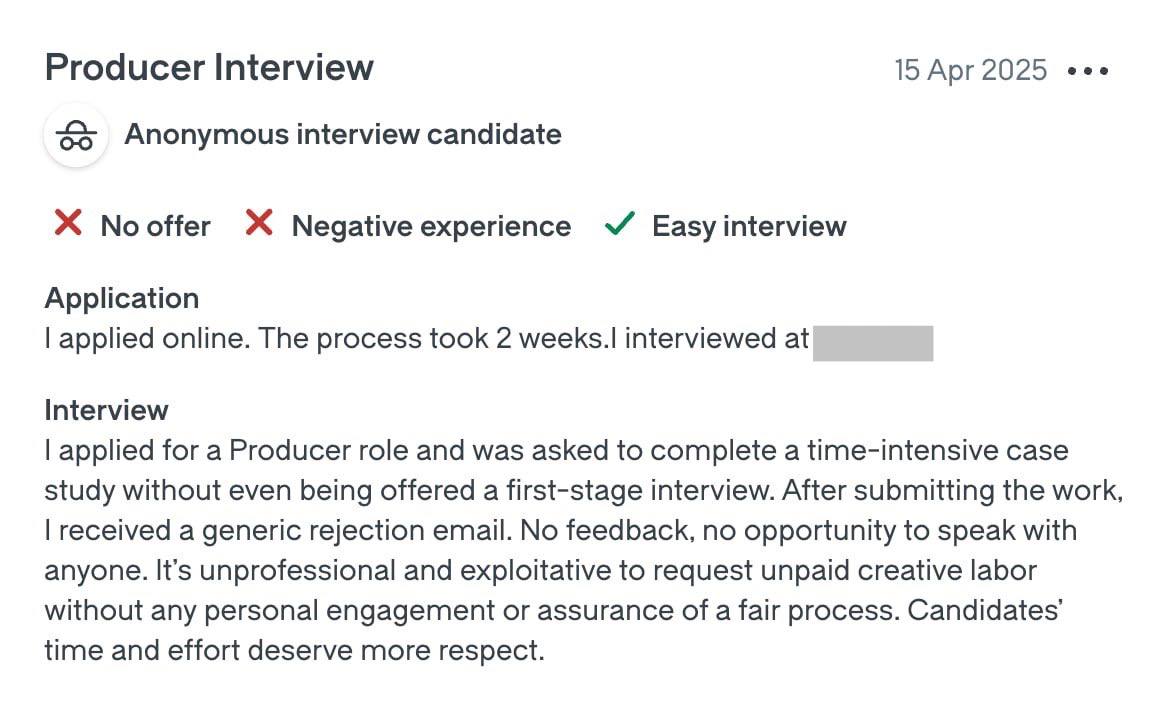Click the red X beside Negative experience
The height and width of the screenshot is (726, 1166).
tap(259, 225)
